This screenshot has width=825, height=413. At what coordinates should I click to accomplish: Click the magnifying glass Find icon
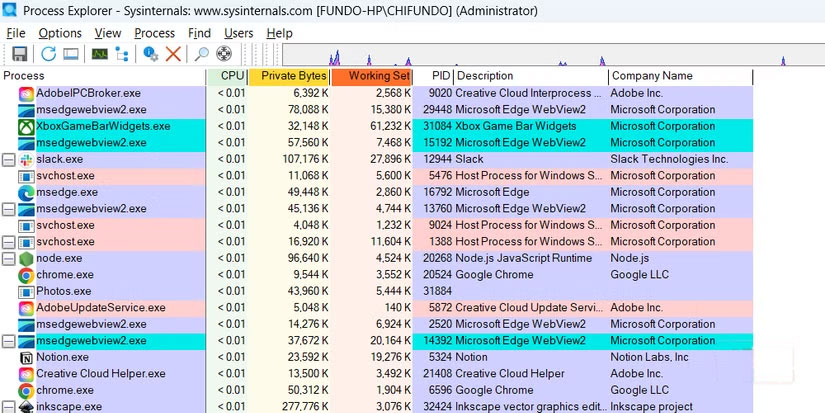point(202,54)
